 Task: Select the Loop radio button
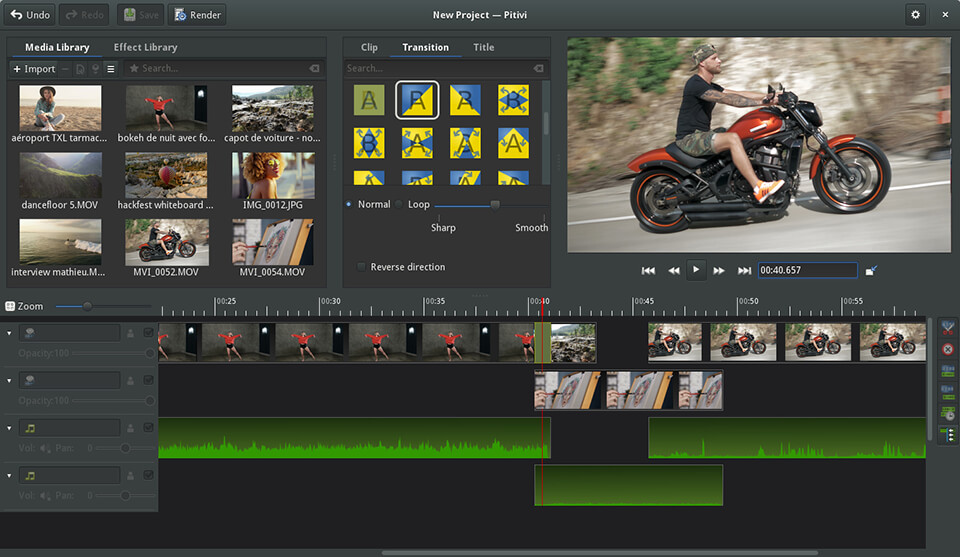(399, 204)
